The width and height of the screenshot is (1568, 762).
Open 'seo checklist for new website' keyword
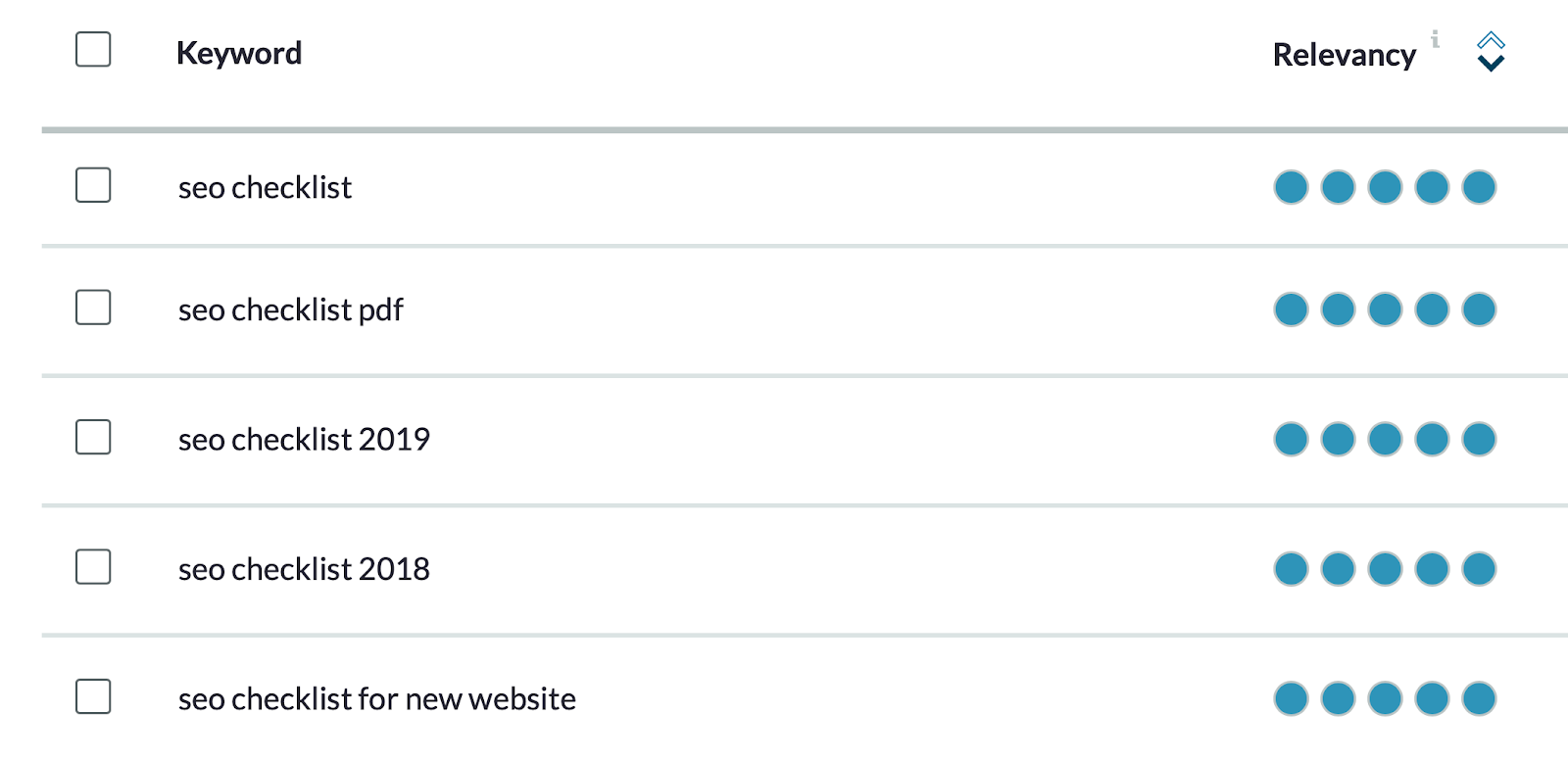pos(376,698)
